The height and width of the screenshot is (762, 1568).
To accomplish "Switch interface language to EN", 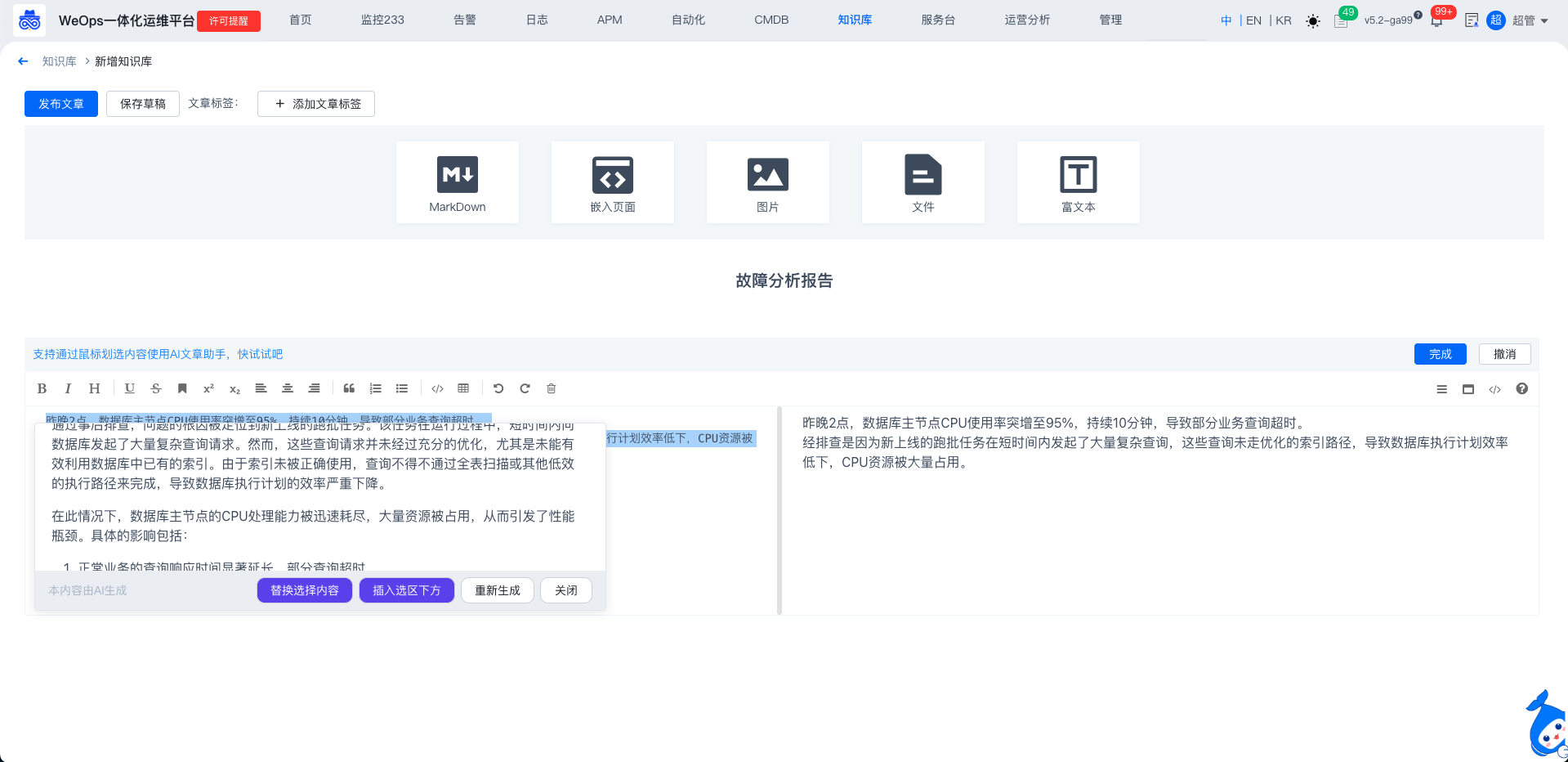I will [1253, 20].
